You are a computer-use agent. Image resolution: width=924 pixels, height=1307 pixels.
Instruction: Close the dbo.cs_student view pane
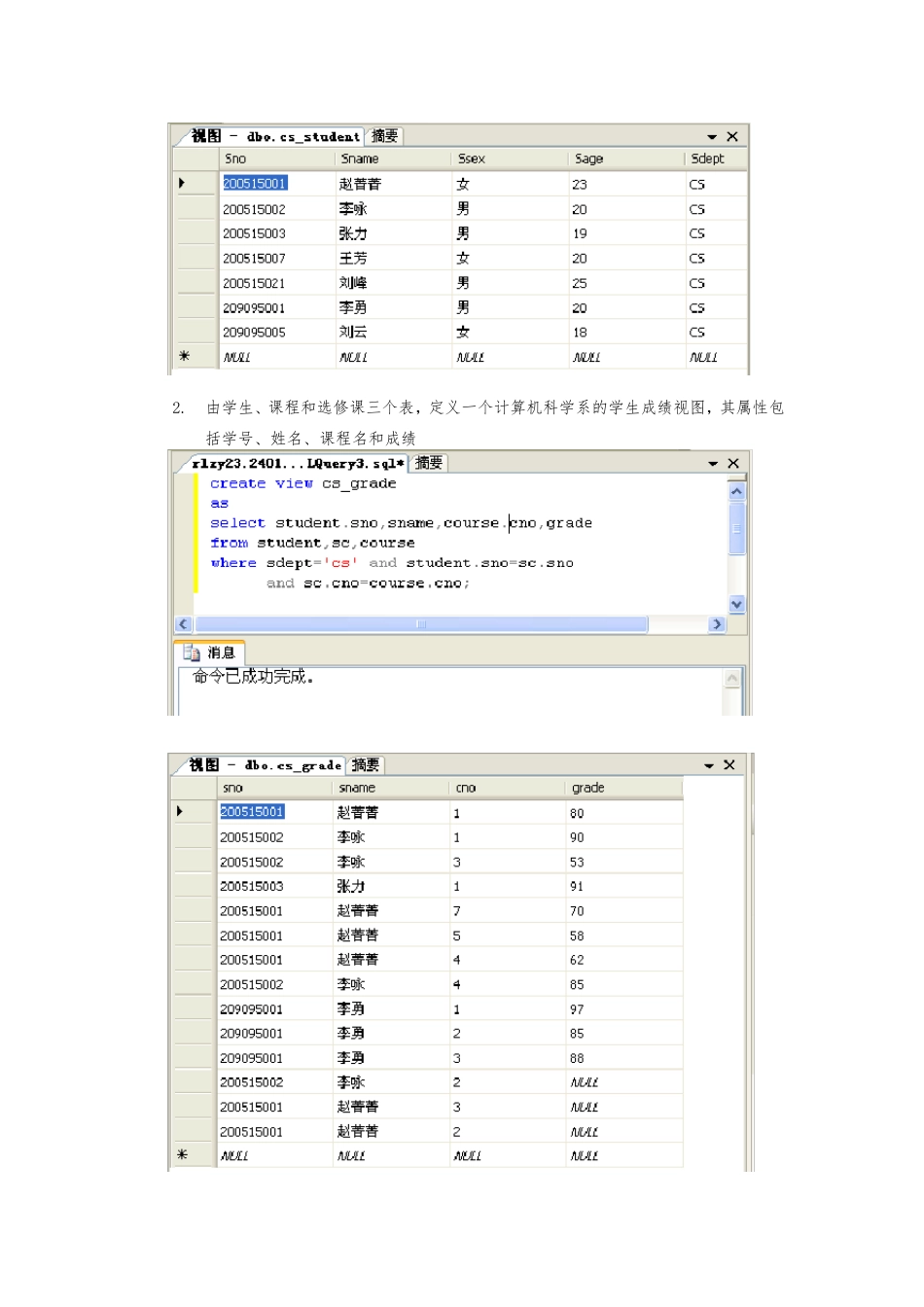732,137
